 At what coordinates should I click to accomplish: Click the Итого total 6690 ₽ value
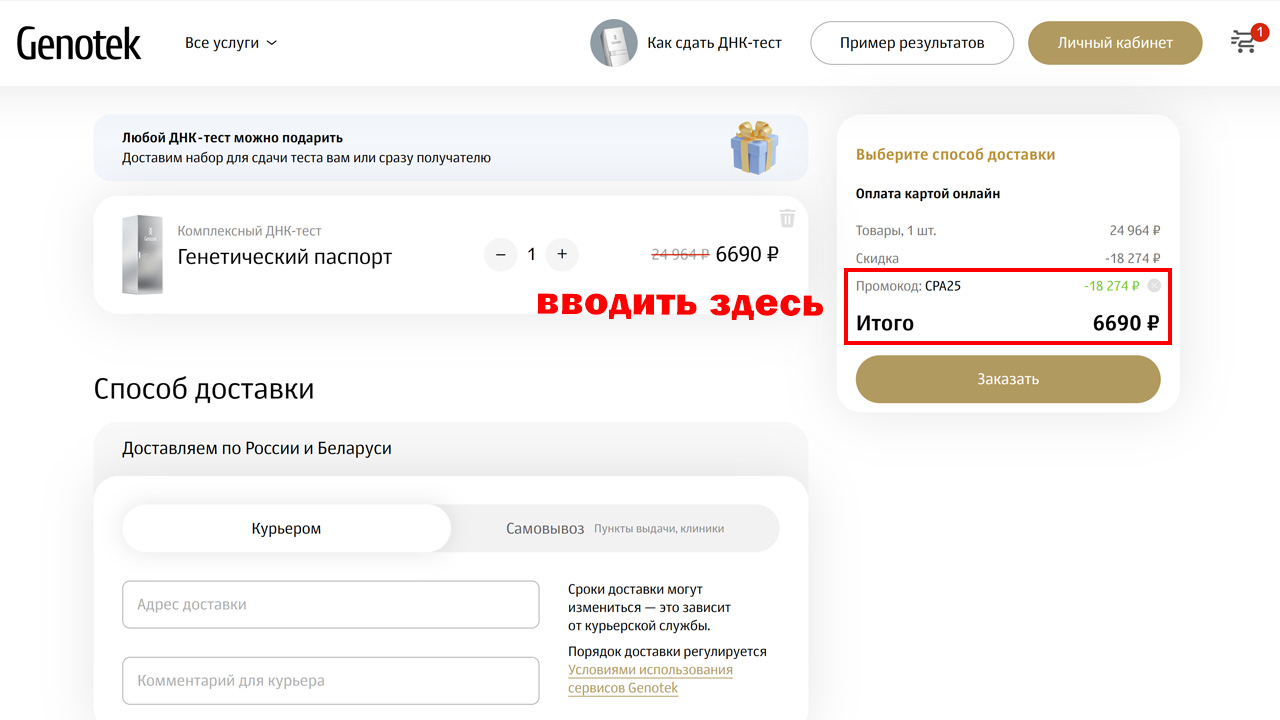[x=1126, y=323]
